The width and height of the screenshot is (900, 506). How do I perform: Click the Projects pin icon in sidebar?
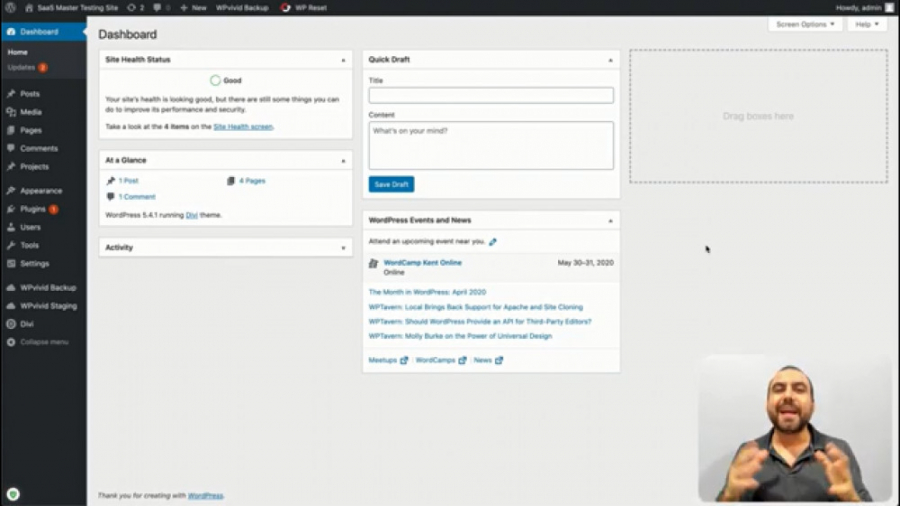pos(11,166)
